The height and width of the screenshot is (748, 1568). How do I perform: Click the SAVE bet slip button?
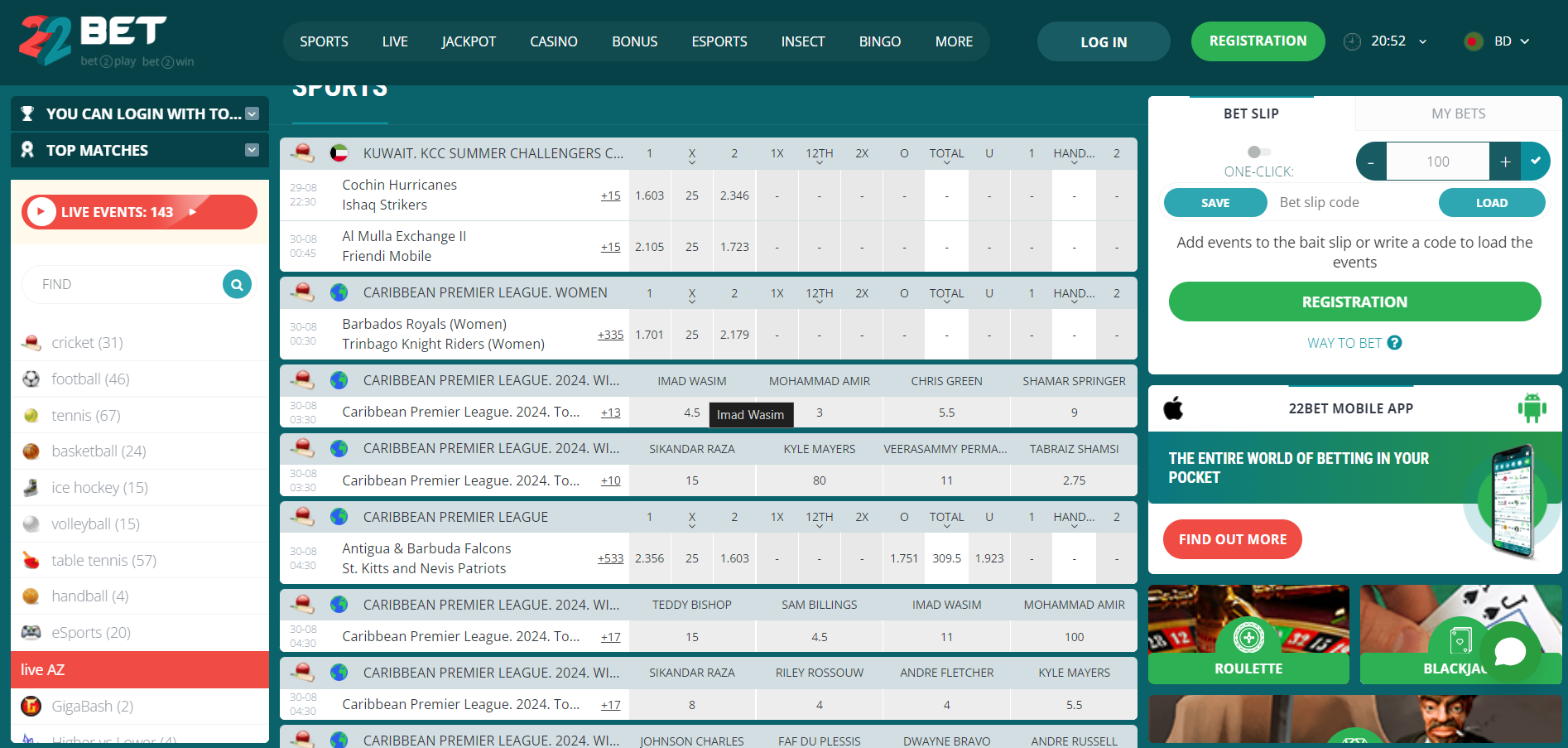pos(1215,202)
